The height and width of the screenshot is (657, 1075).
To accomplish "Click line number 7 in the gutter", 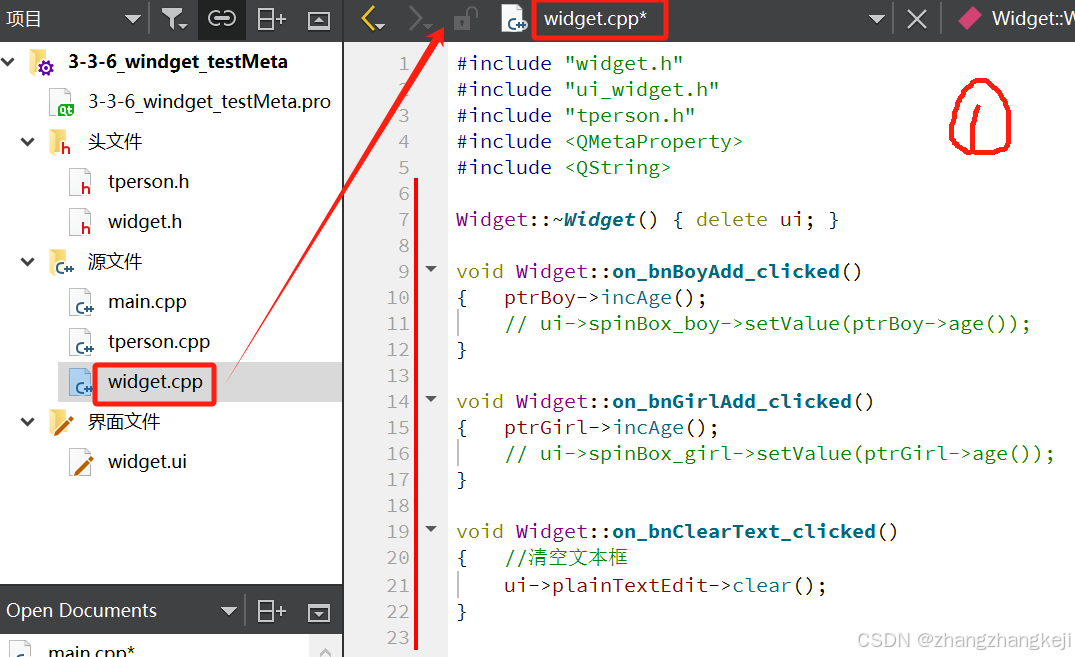I will tap(404, 220).
